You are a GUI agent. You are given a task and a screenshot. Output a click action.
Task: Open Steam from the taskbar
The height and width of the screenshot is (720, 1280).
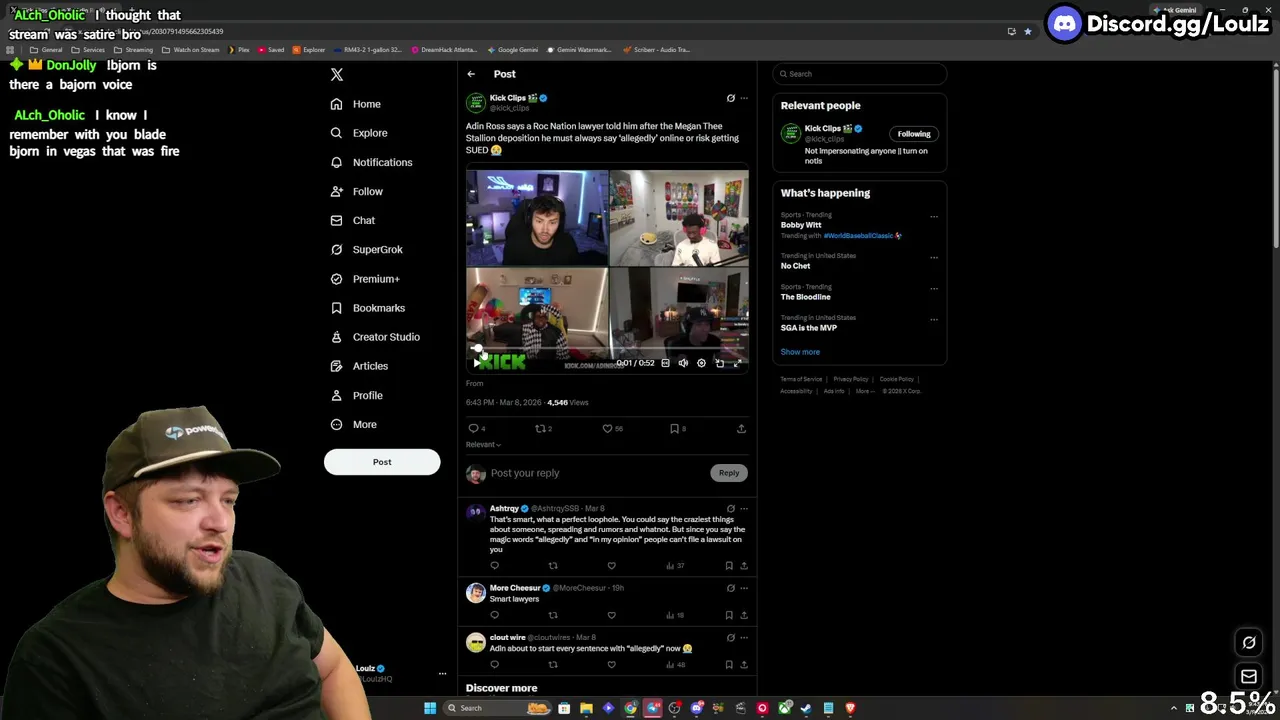(x=806, y=708)
